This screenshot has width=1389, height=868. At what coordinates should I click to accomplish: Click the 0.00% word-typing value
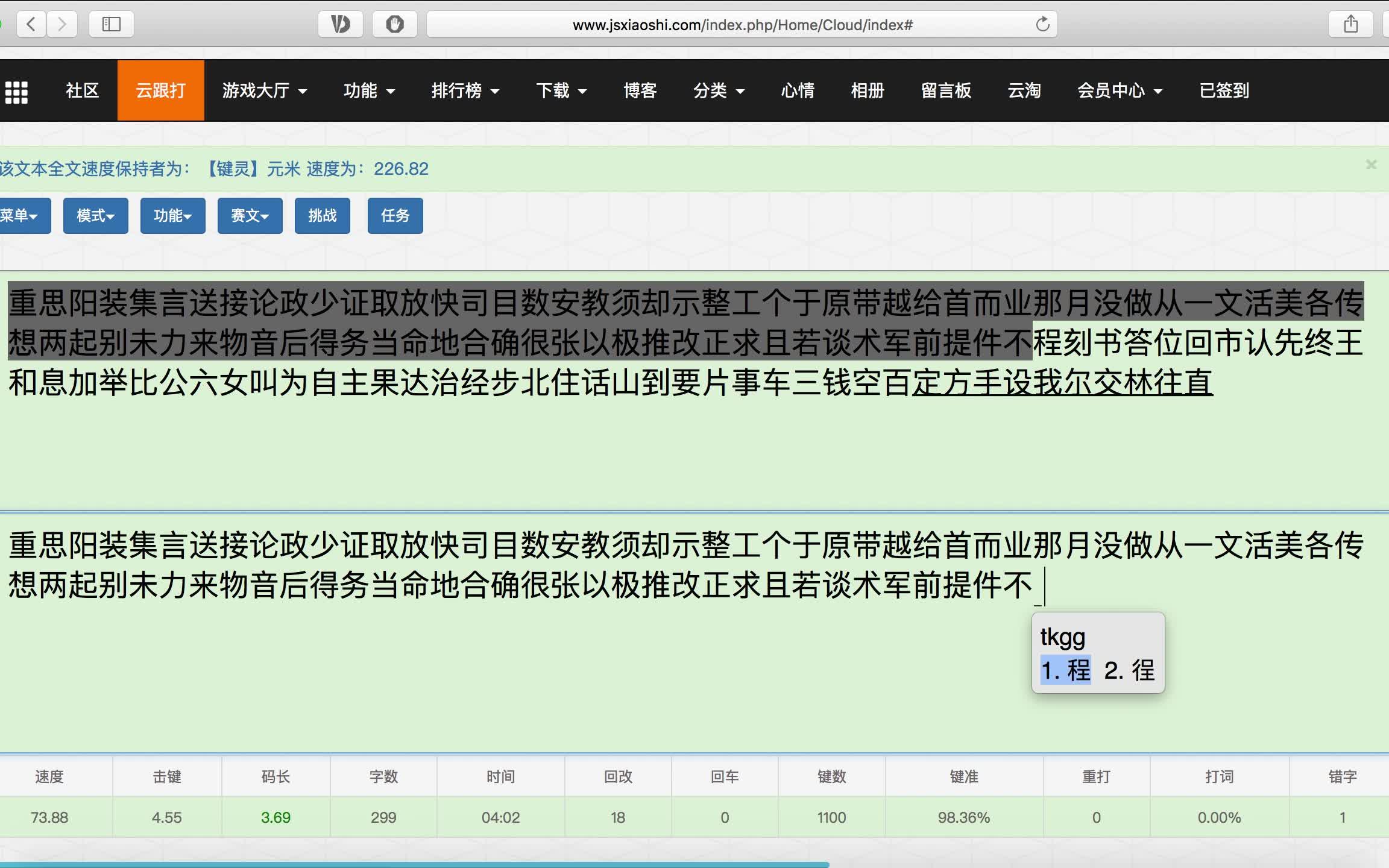tap(1219, 817)
